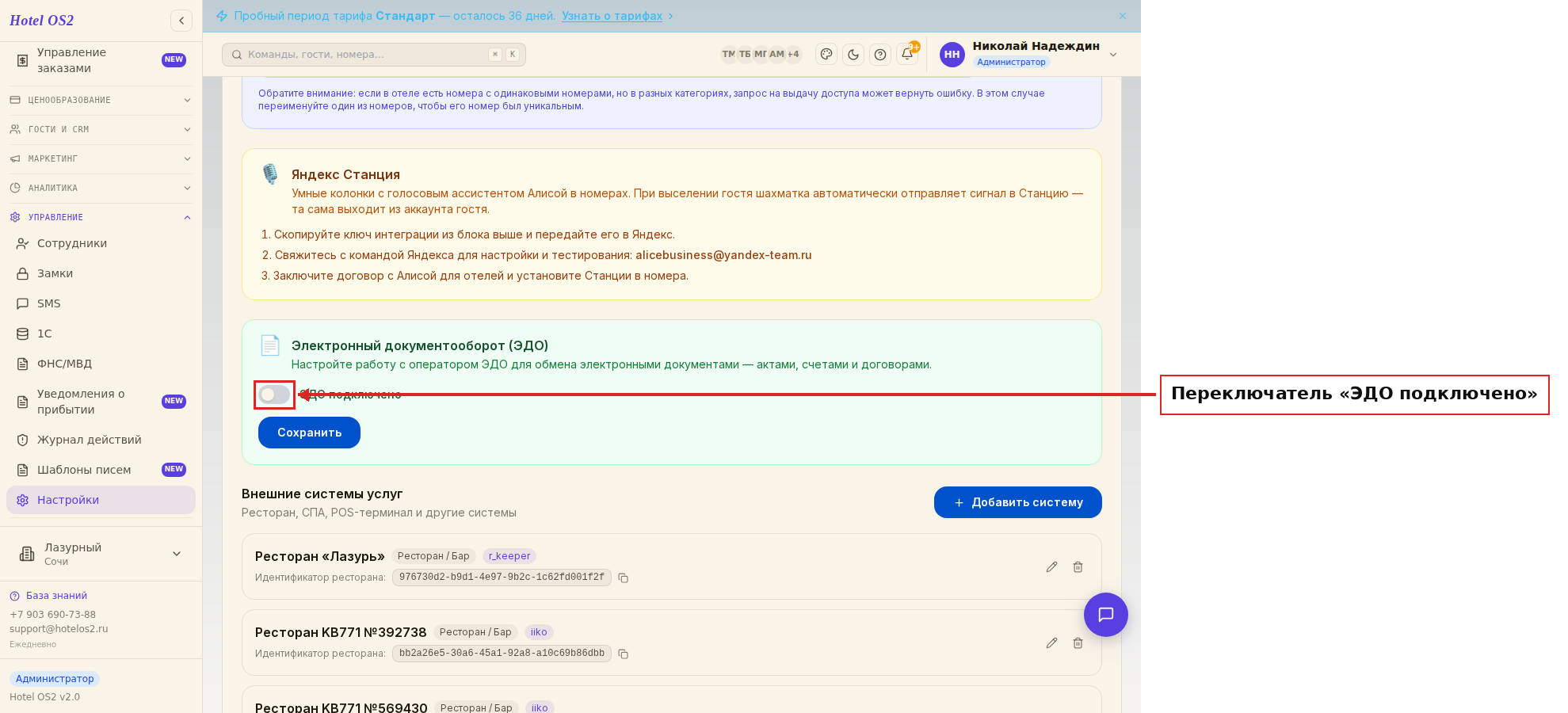The height and width of the screenshot is (713, 1568).
Task: Click the ТМ user avatar in the header
Action: click(x=728, y=54)
